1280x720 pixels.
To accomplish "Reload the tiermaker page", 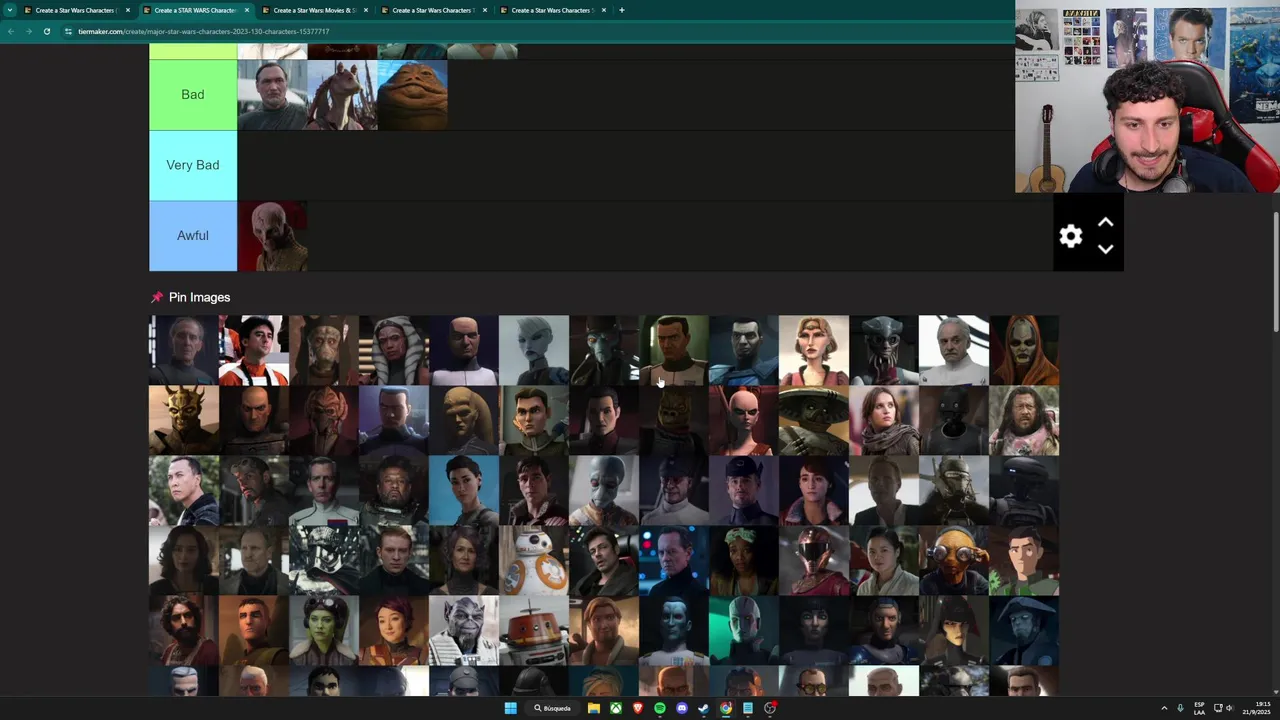I will (x=46, y=31).
